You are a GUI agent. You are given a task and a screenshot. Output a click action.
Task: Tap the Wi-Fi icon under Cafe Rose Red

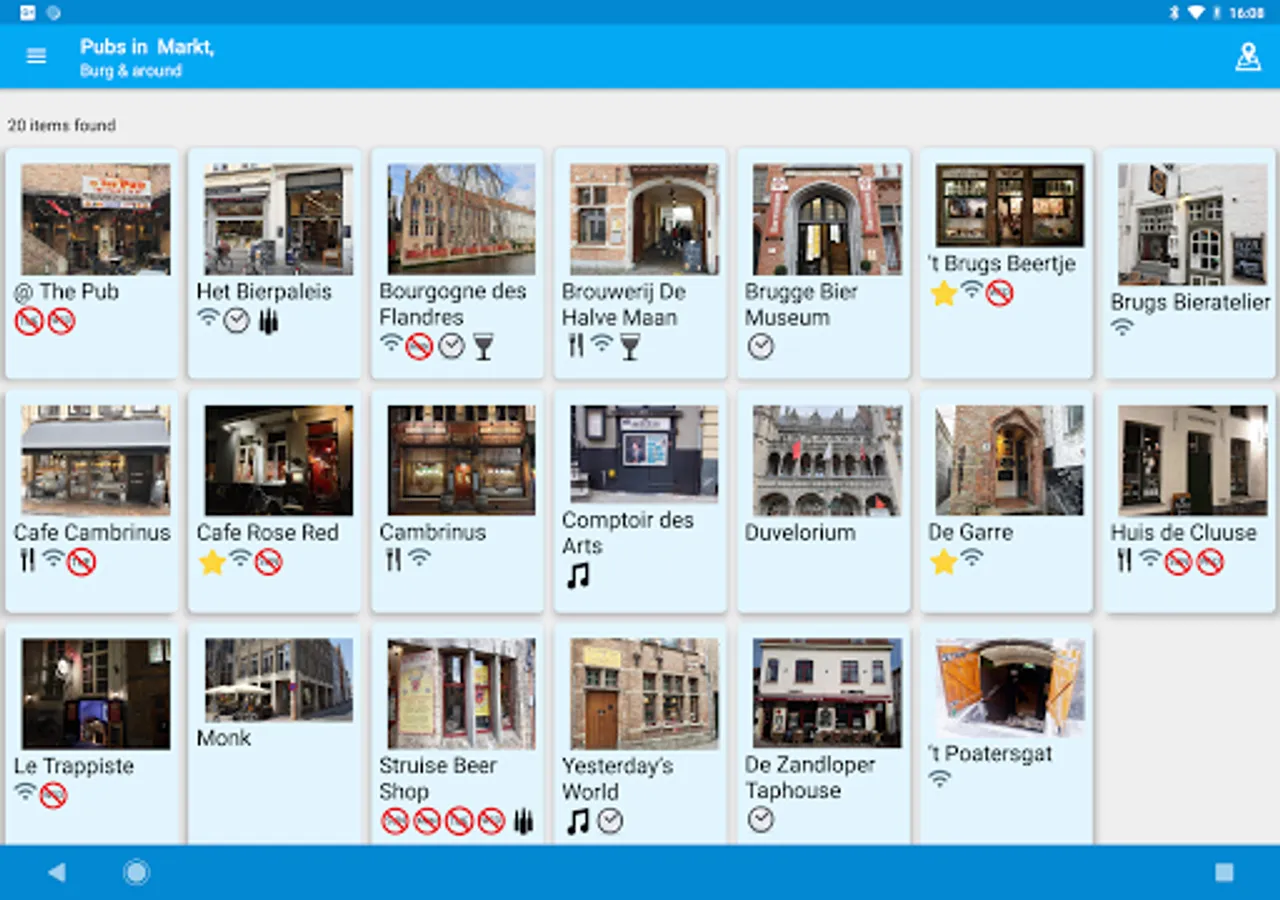[240, 559]
